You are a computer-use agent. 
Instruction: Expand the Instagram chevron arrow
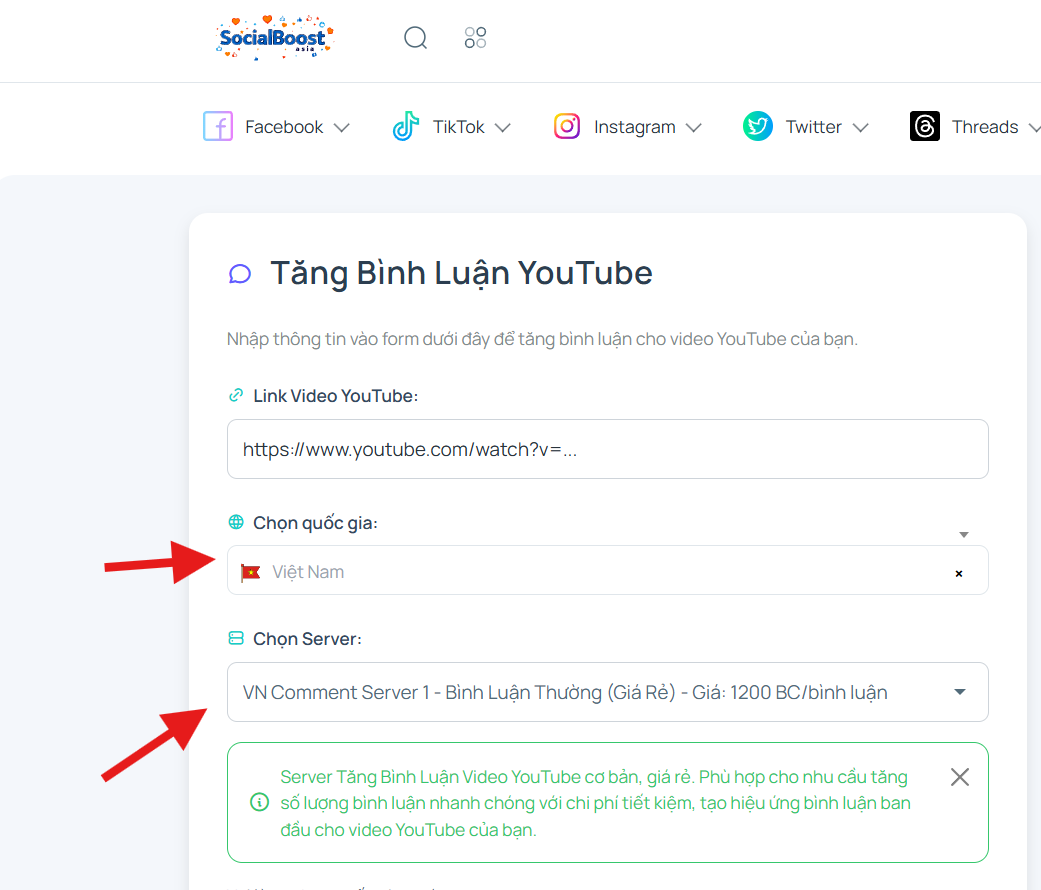point(693,127)
